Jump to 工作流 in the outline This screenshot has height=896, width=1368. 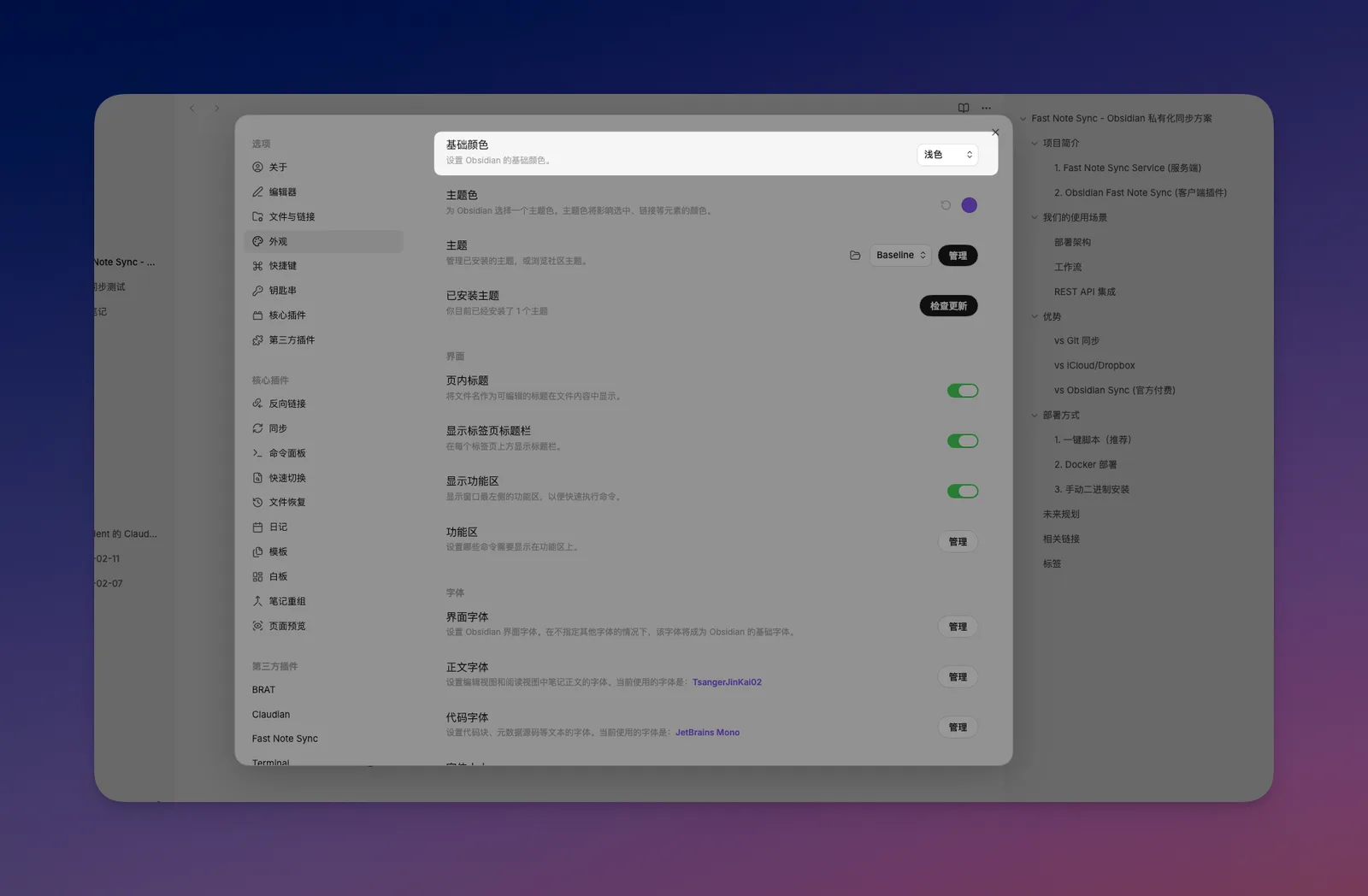click(x=1068, y=268)
